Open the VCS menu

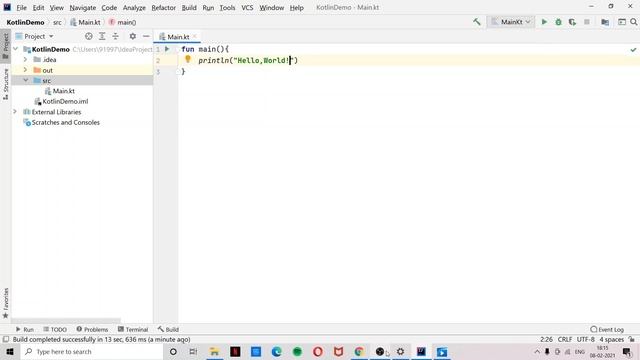pyautogui.click(x=247, y=7)
